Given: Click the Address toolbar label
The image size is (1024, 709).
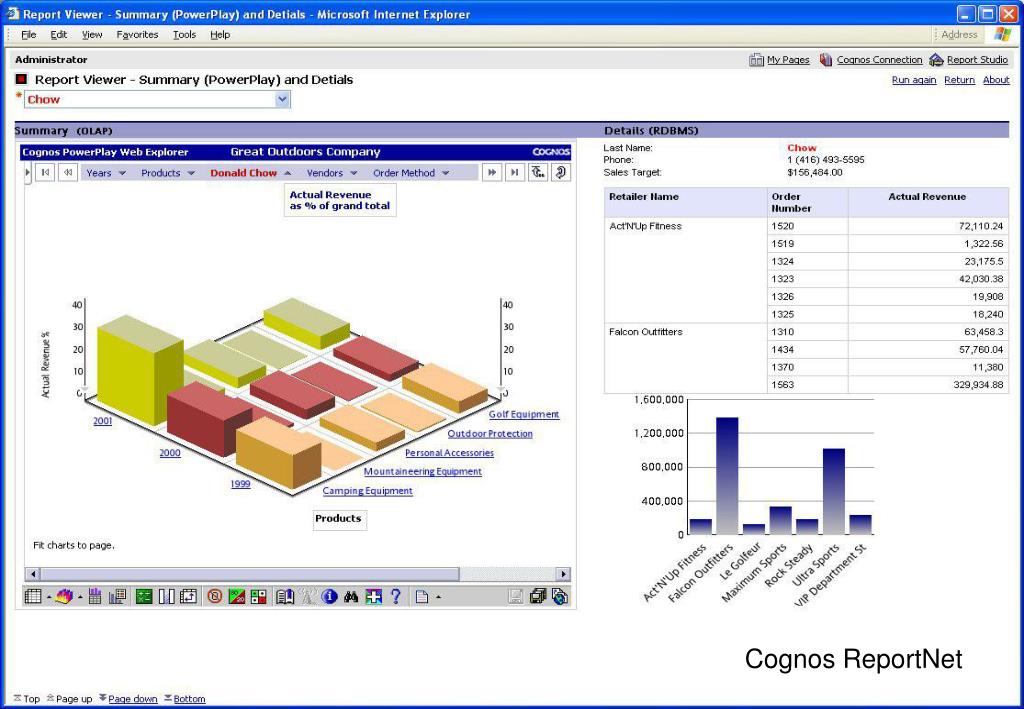Looking at the screenshot, I should (x=959, y=35).
